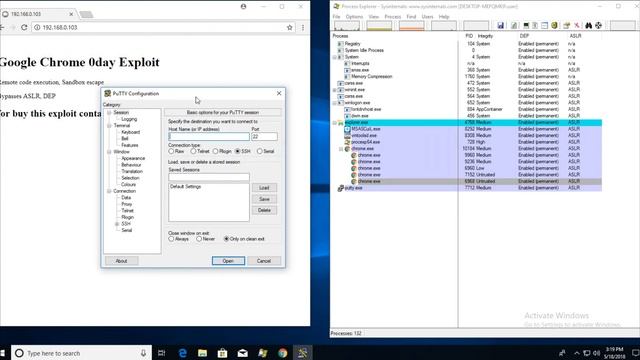Toggle the Show Lower Pane icon
The image size is (640, 360).
click(x=544, y=25)
